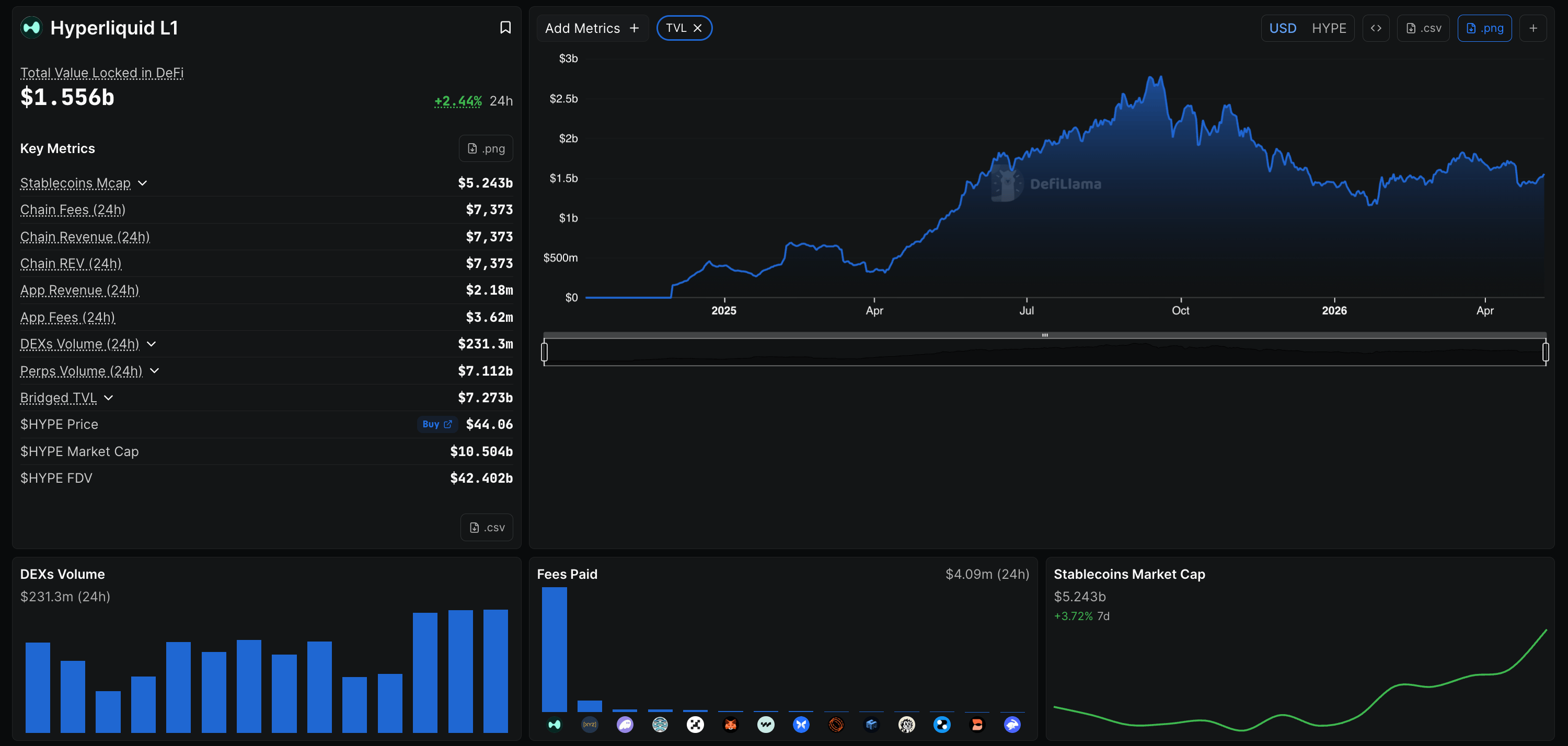Click the right handle of the range slider
The image size is (1568, 746).
pos(1546,352)
